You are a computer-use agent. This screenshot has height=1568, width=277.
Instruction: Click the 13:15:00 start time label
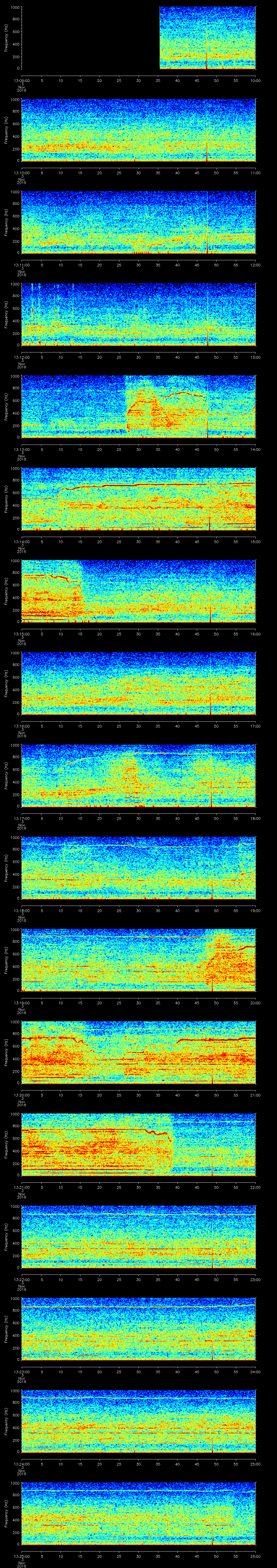[x=21, y=634]
